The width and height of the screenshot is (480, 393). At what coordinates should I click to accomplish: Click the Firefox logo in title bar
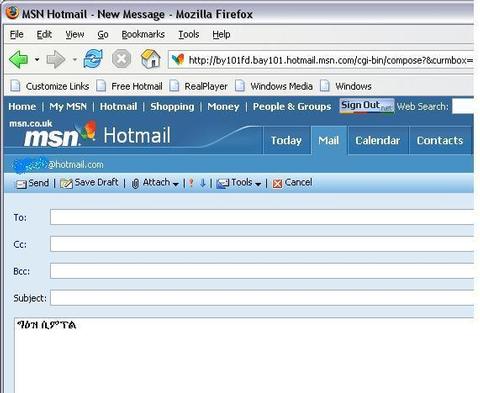point(12,13)
